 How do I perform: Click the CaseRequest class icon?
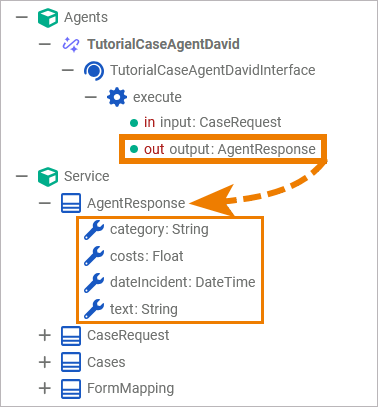tap(71, 335)
